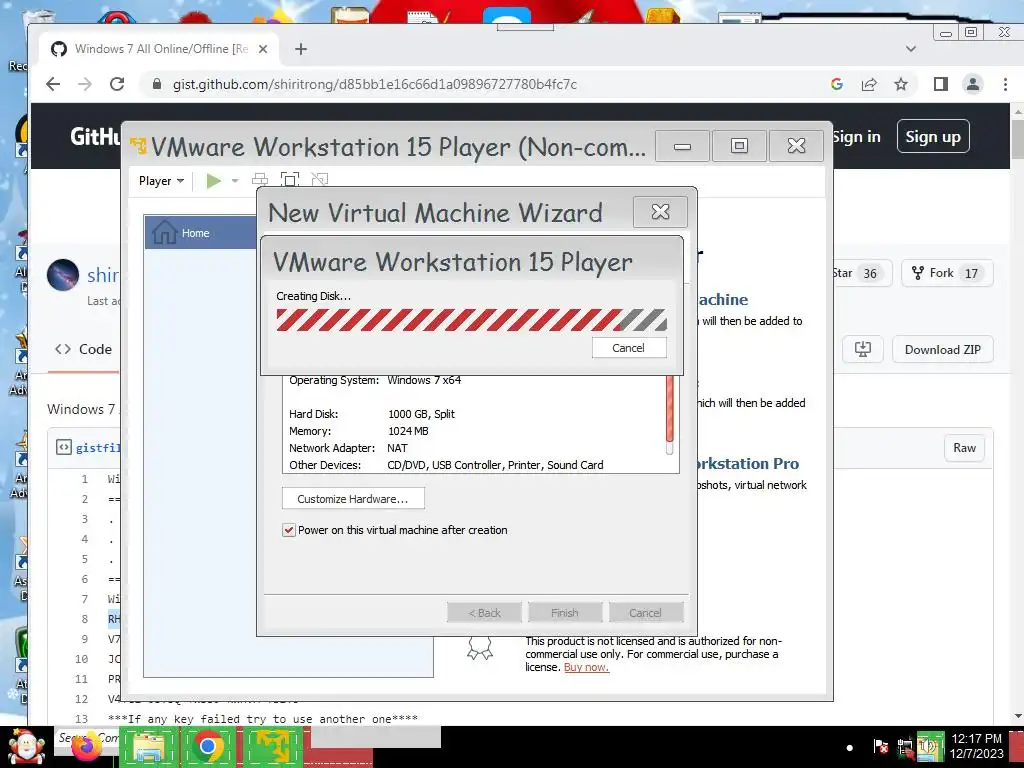The height and width of the screenshot is (768, 1024).
Task: Click the Finish button in the wizard
Action: tap(565, 613)
